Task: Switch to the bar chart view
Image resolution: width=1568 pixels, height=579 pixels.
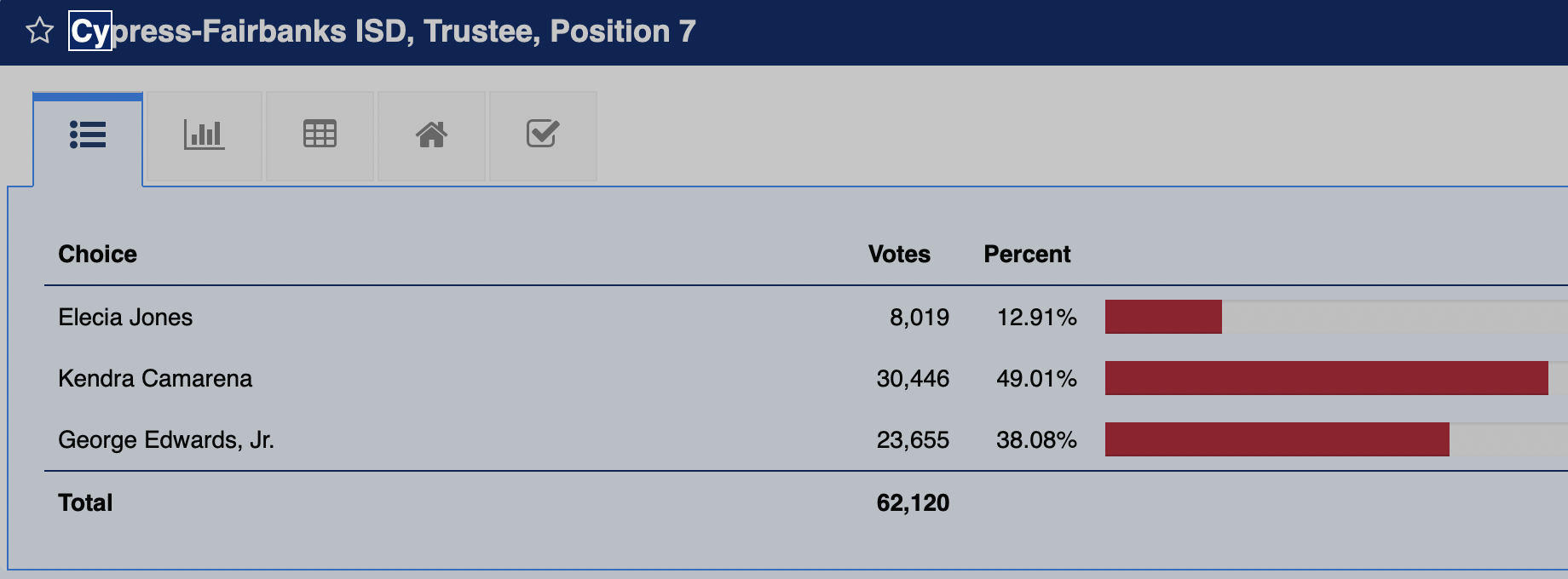Action: 205,135
